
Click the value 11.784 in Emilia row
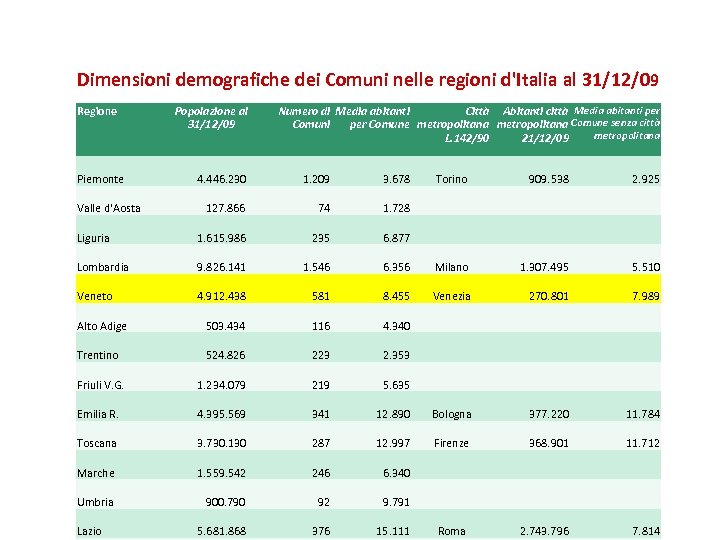[x=643, y=414]
